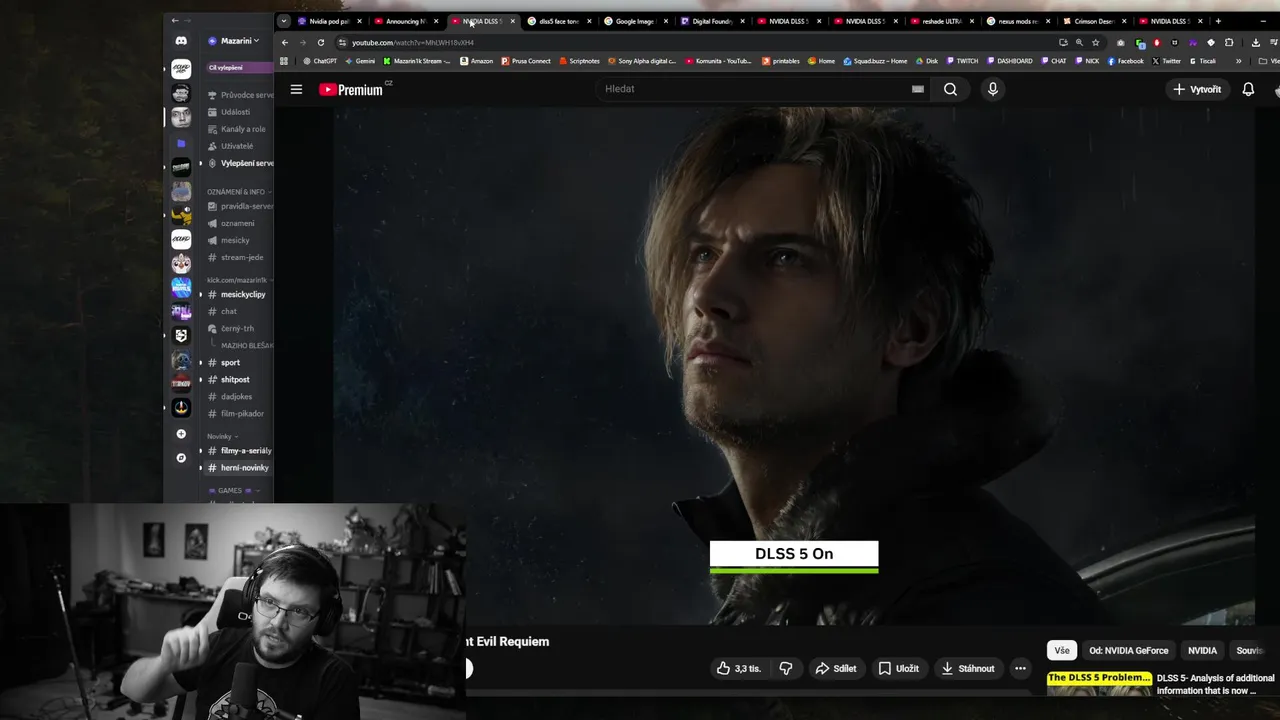Reload the page with refresh icon
Screen dimensions: 1280x720
tap(320, 42)
